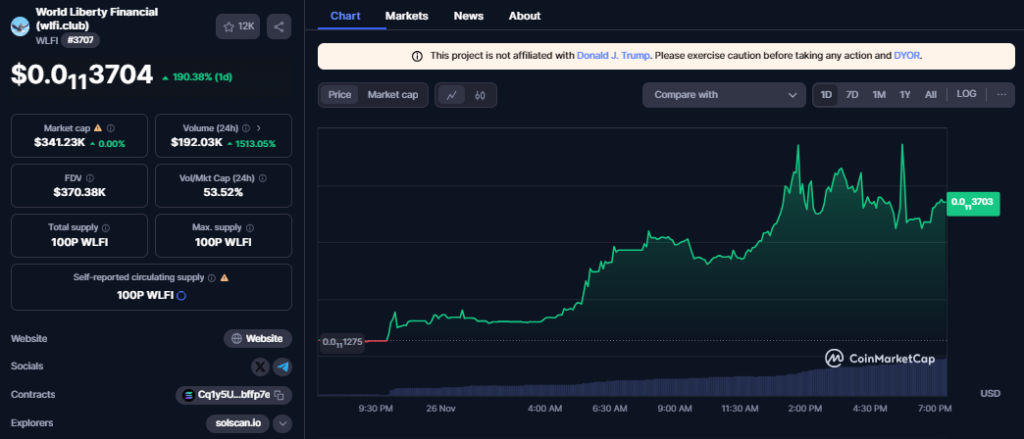The width and height of the screenshot is (1024, 439).
Task: Click the solscan.io explorer button
Action: click(238, 423)
